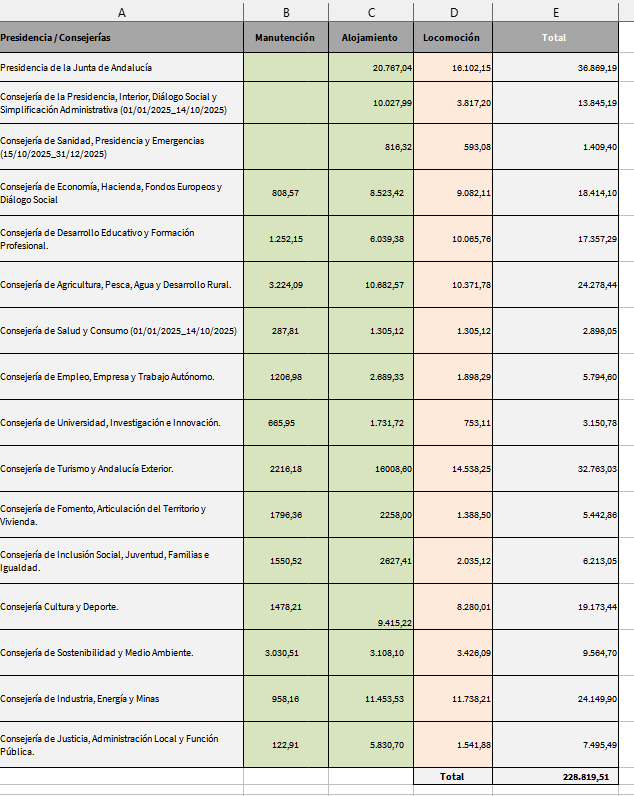Image resolution: width=634 pixels, height=796 pixels.
Task: Select column A header
Action: 121,13
